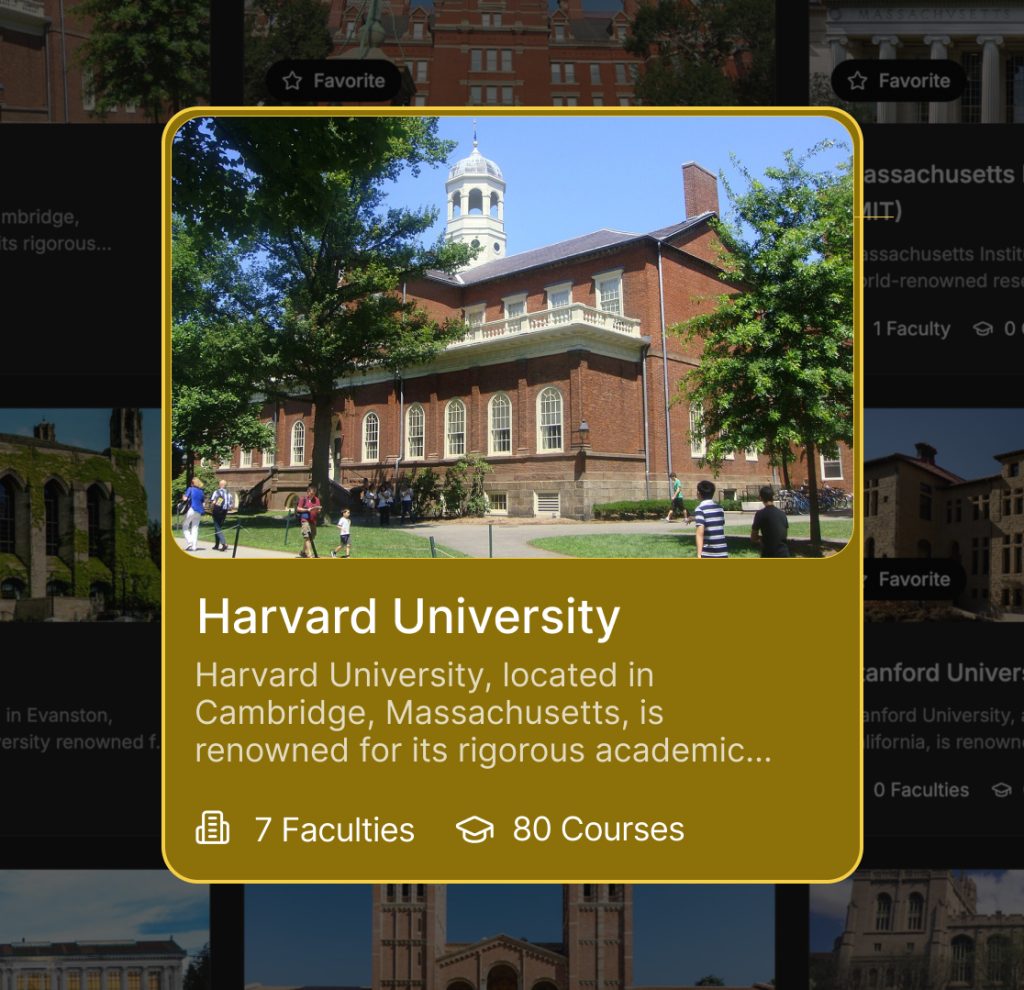Viewport: 1024px width, 990px height.
Task: Favorite the Stanford University card
Action: (x=913, y=579)
